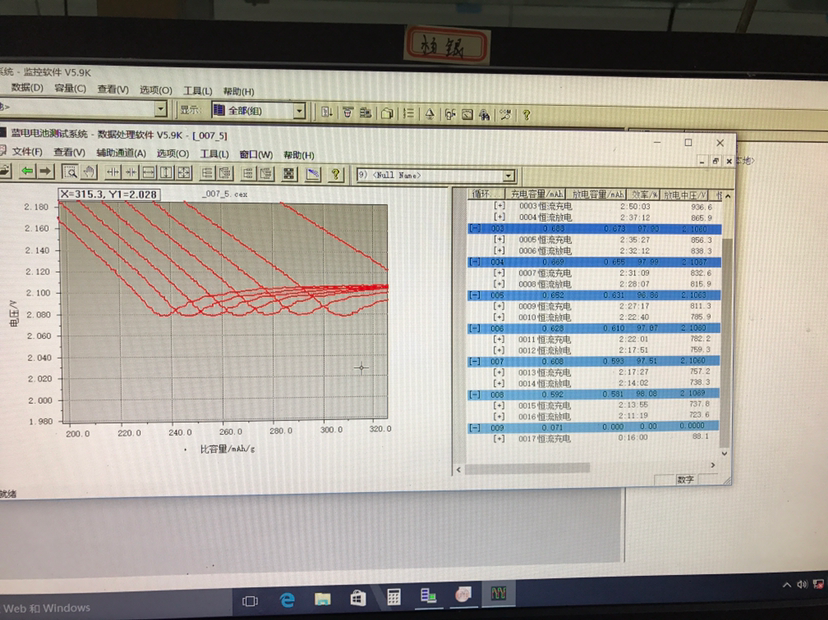Click scroll right arrow below cycle list
This screenshot has height=620, width=828.
click(713, 465)
